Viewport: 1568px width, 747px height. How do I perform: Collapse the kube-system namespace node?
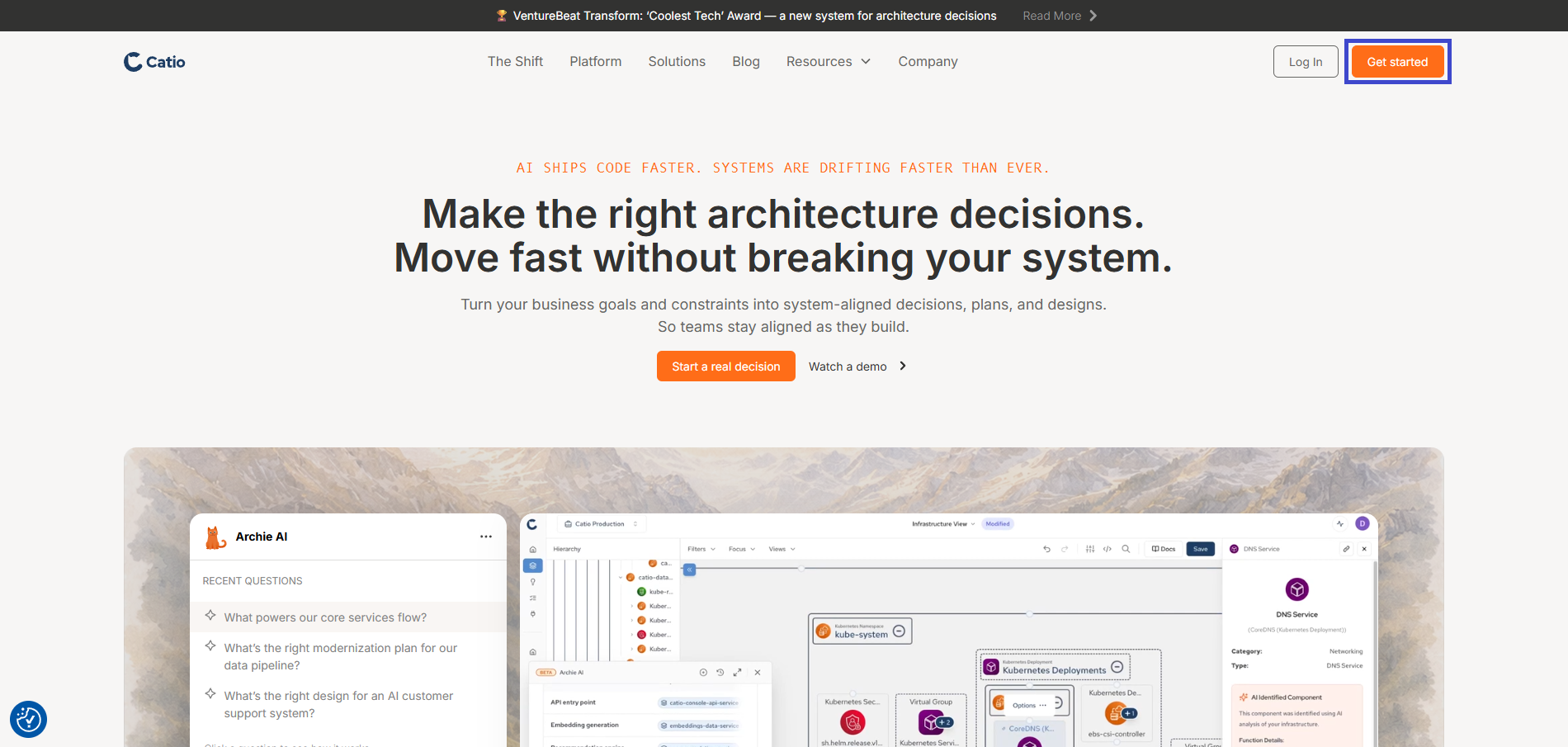click(900, 631)
